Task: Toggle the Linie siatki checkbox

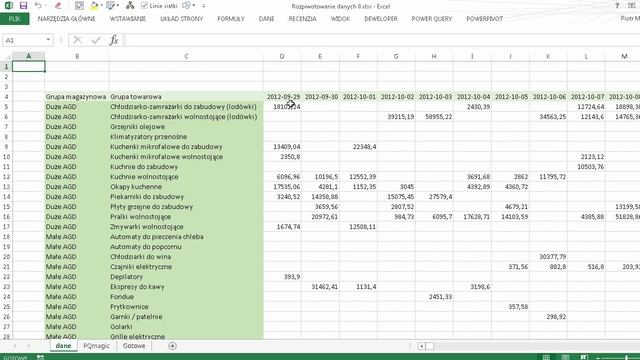Action: pyautogui.click(x=144, y=6)
